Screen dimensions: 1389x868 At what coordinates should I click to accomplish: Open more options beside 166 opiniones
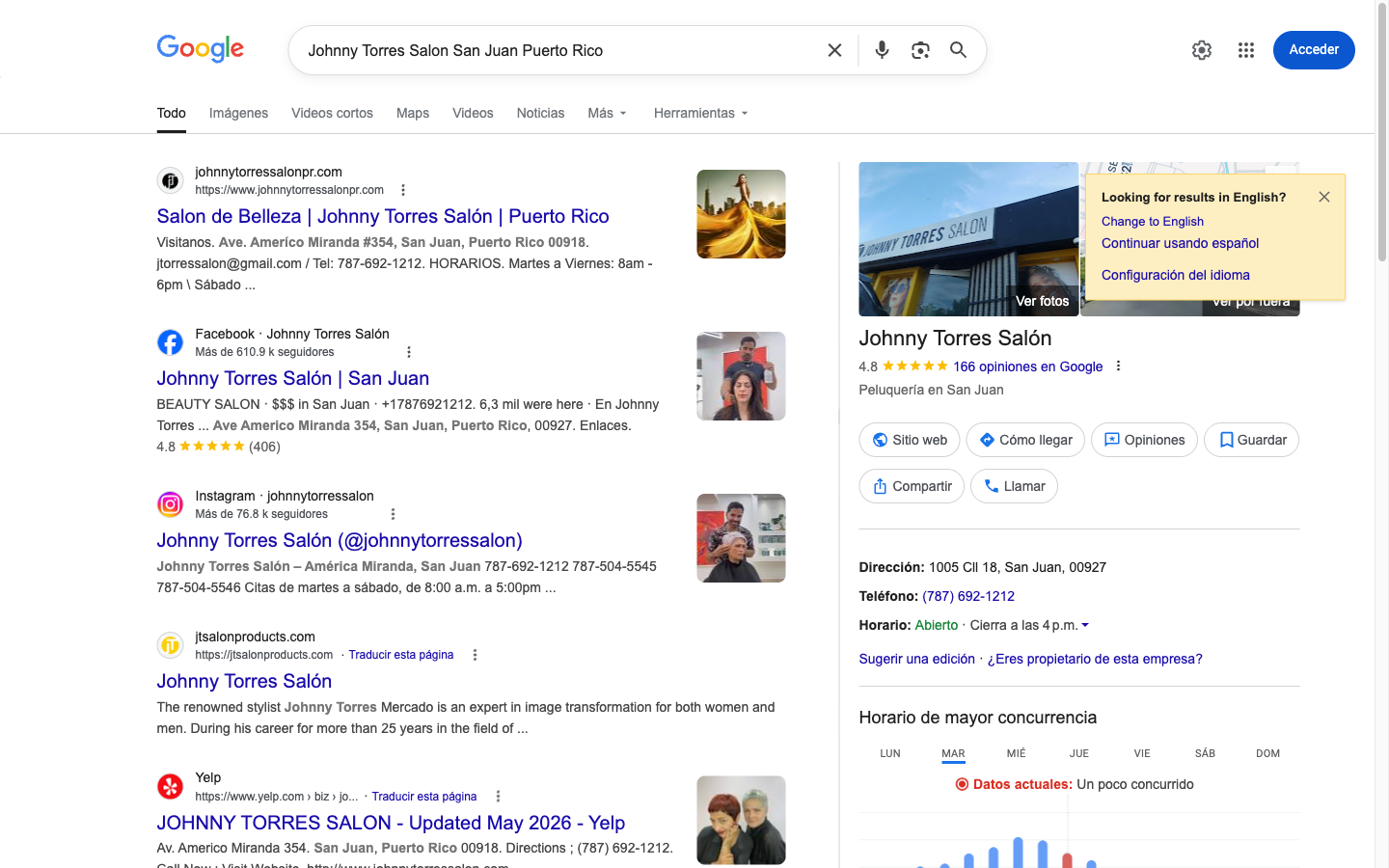click(1118, 366)
